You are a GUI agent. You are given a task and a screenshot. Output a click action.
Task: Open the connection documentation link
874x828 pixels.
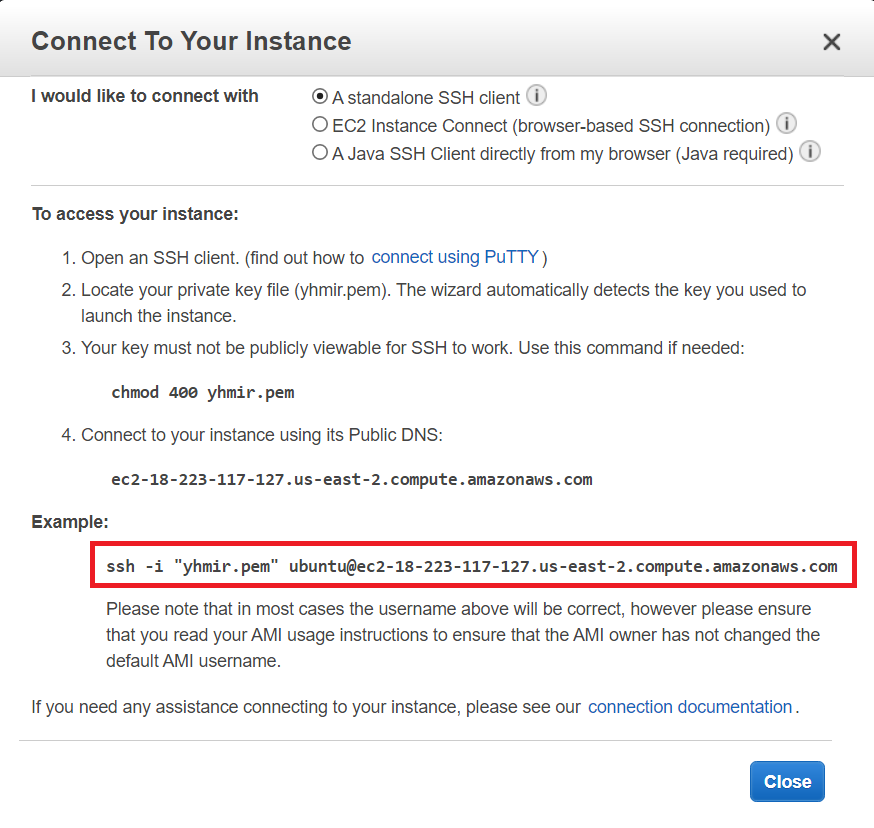[x=690, y=707]
